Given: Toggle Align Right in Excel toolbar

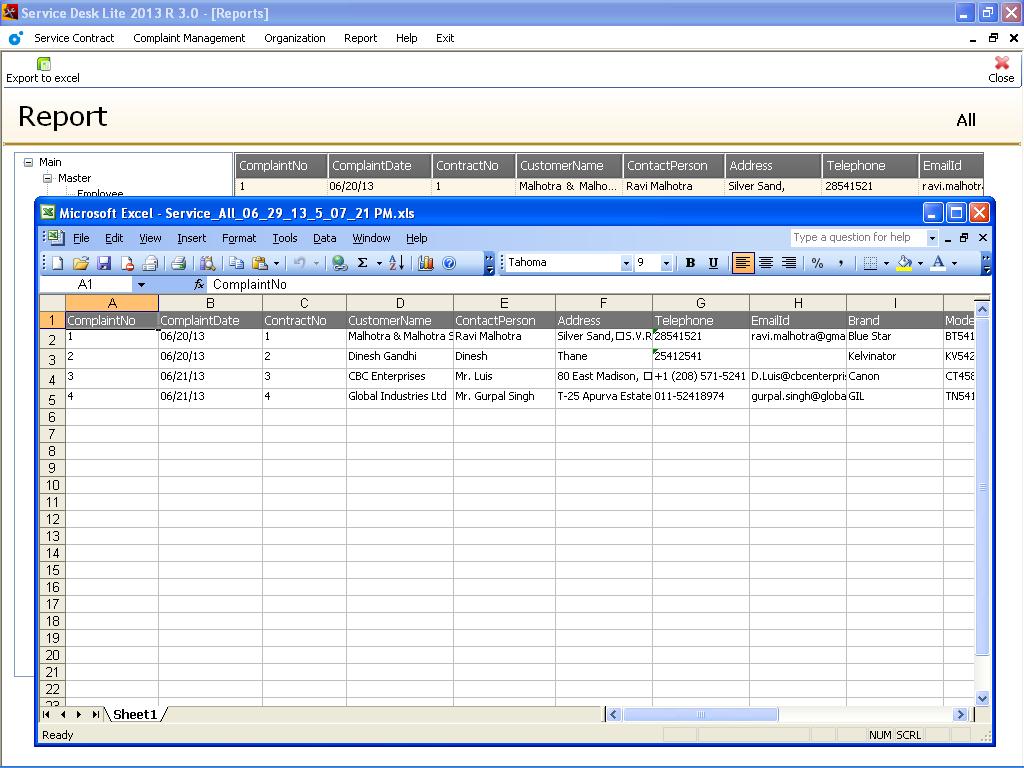Looking at the screenshot, I should (x=789, y=263).
